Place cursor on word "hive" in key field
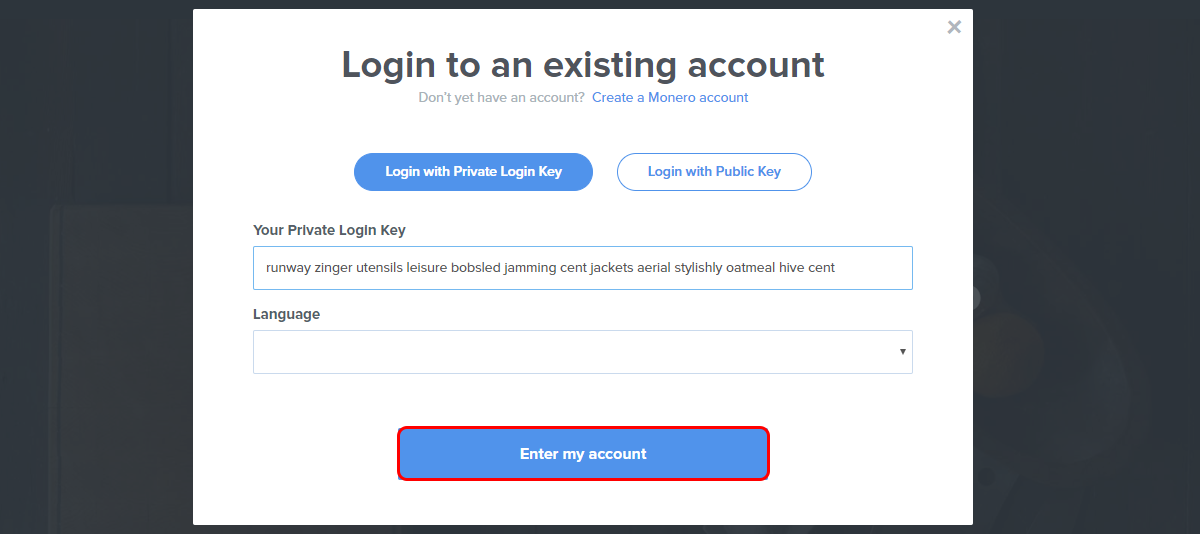This screenshot has width=1200, height=534. pyautogui.click(x=791, y=268)
